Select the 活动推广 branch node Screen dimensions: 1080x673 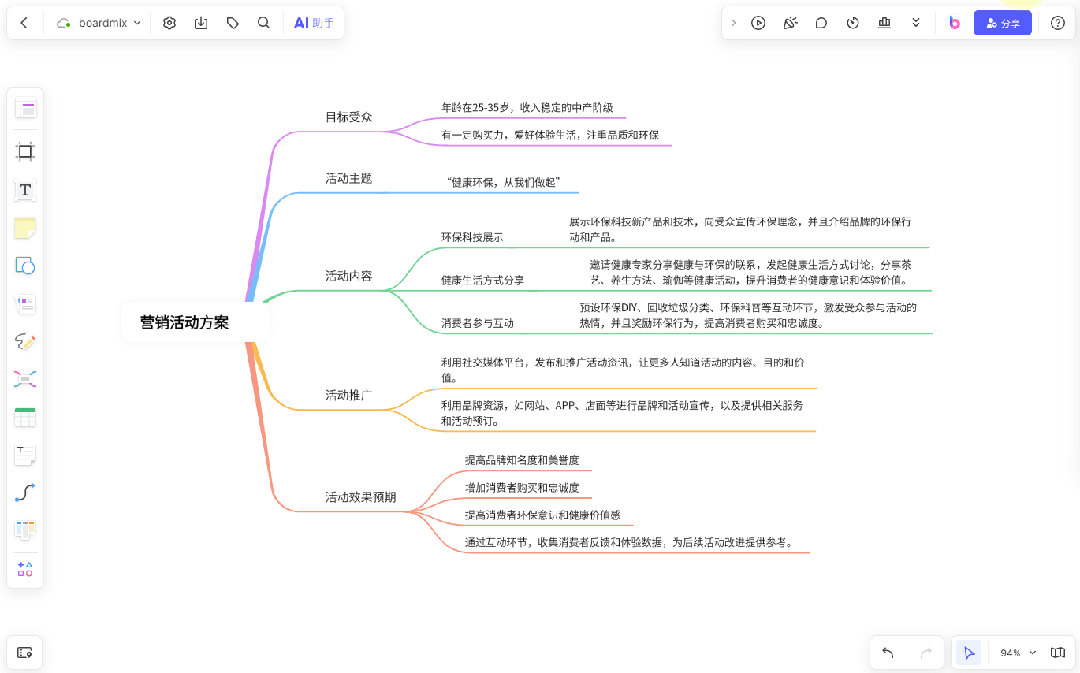point(349,395)
